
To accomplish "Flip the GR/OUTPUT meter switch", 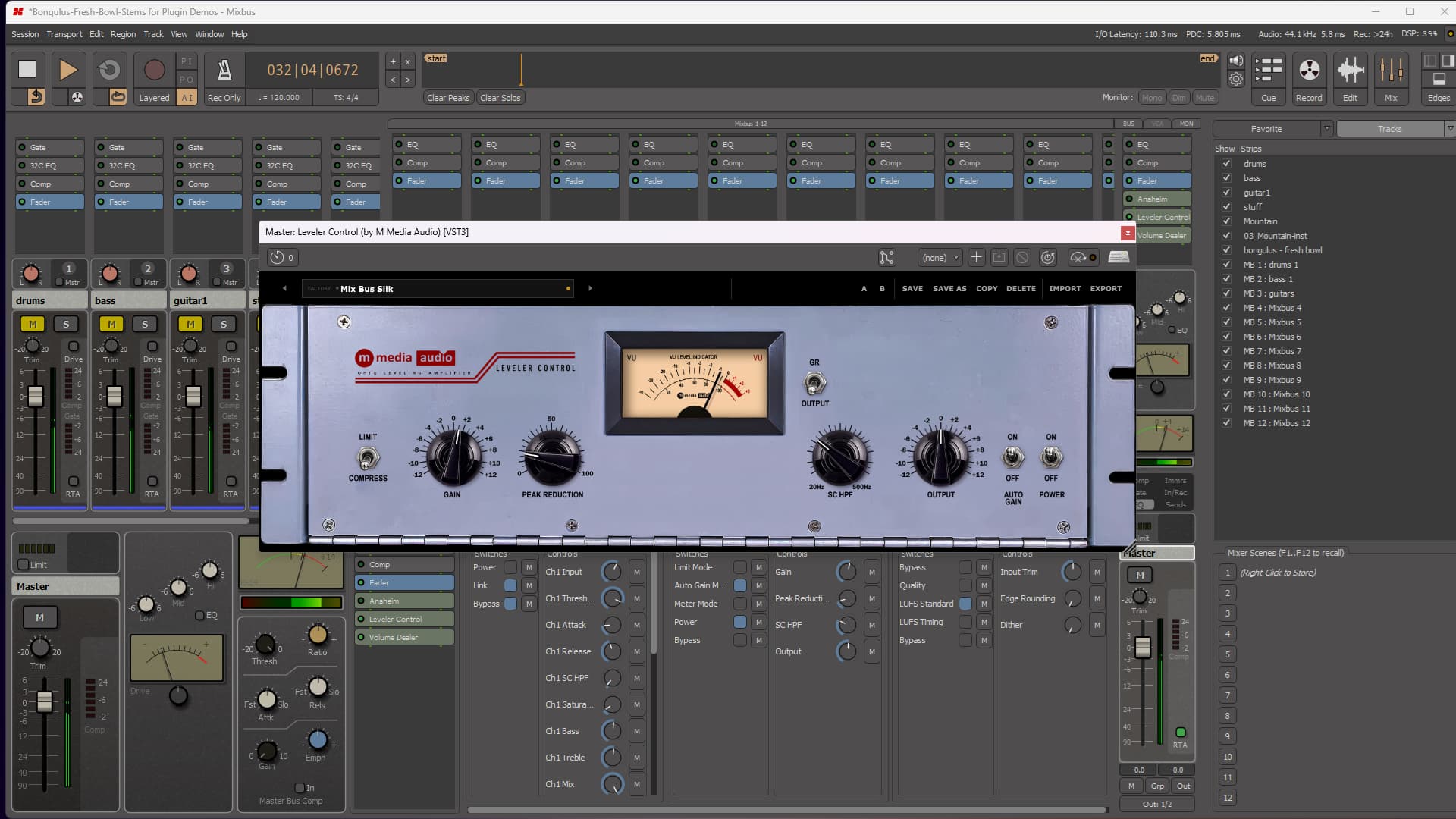I will (814, 383).
